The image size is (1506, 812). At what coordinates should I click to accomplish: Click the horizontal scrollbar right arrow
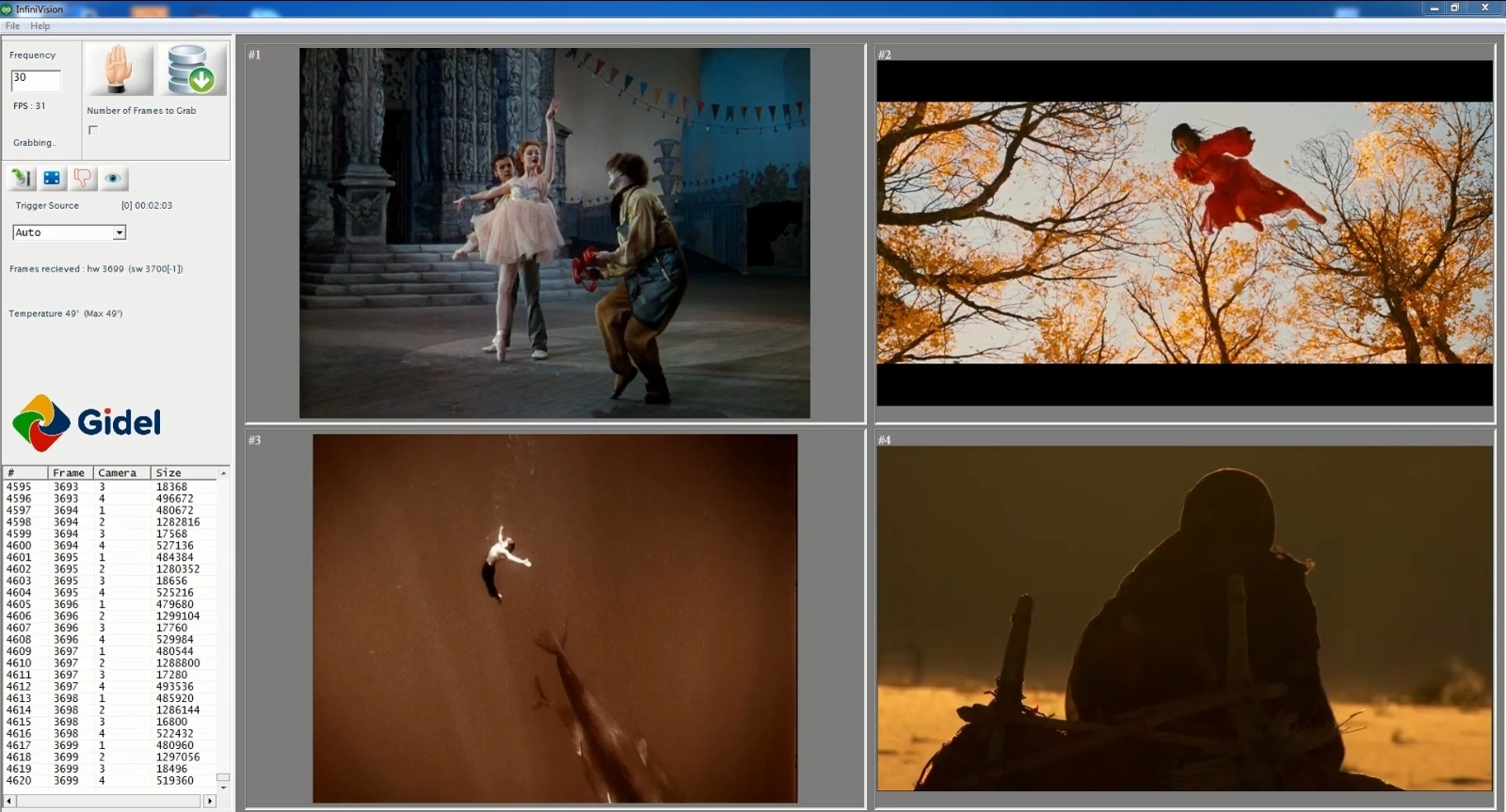(x=210, y=801)
